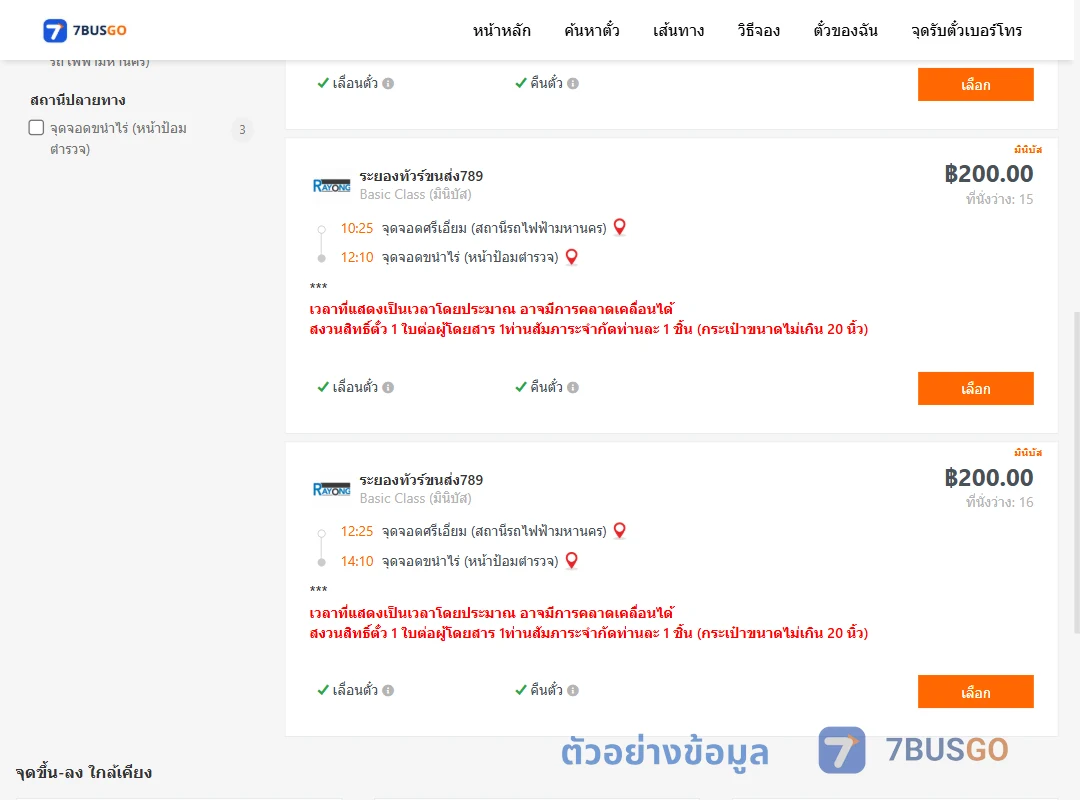Open the ค้นหาตั๋ว menu item
Screen dimensions: 1080x800
pos(592,30)
